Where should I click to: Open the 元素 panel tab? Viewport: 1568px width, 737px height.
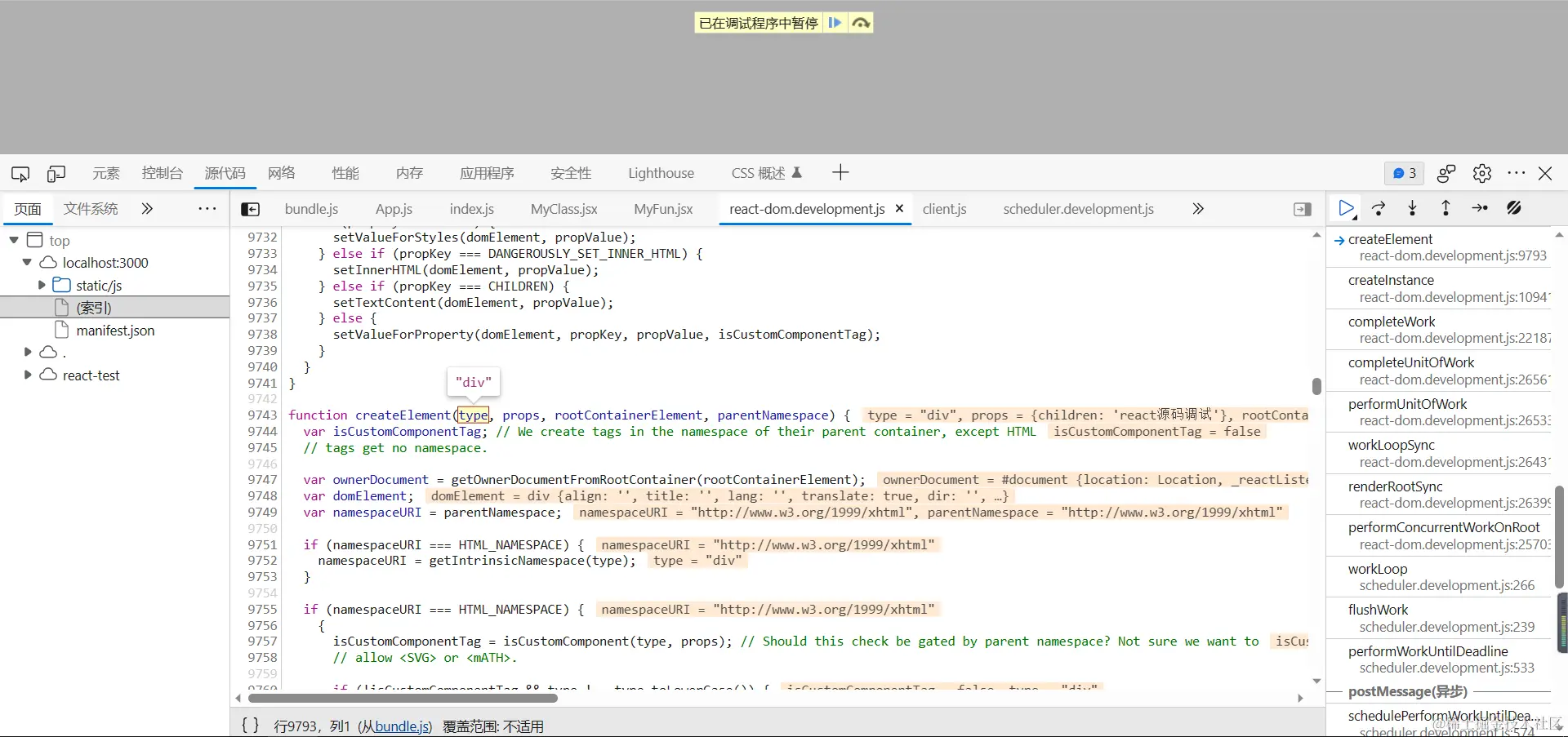pyautogui.click(x=106, y=173)
